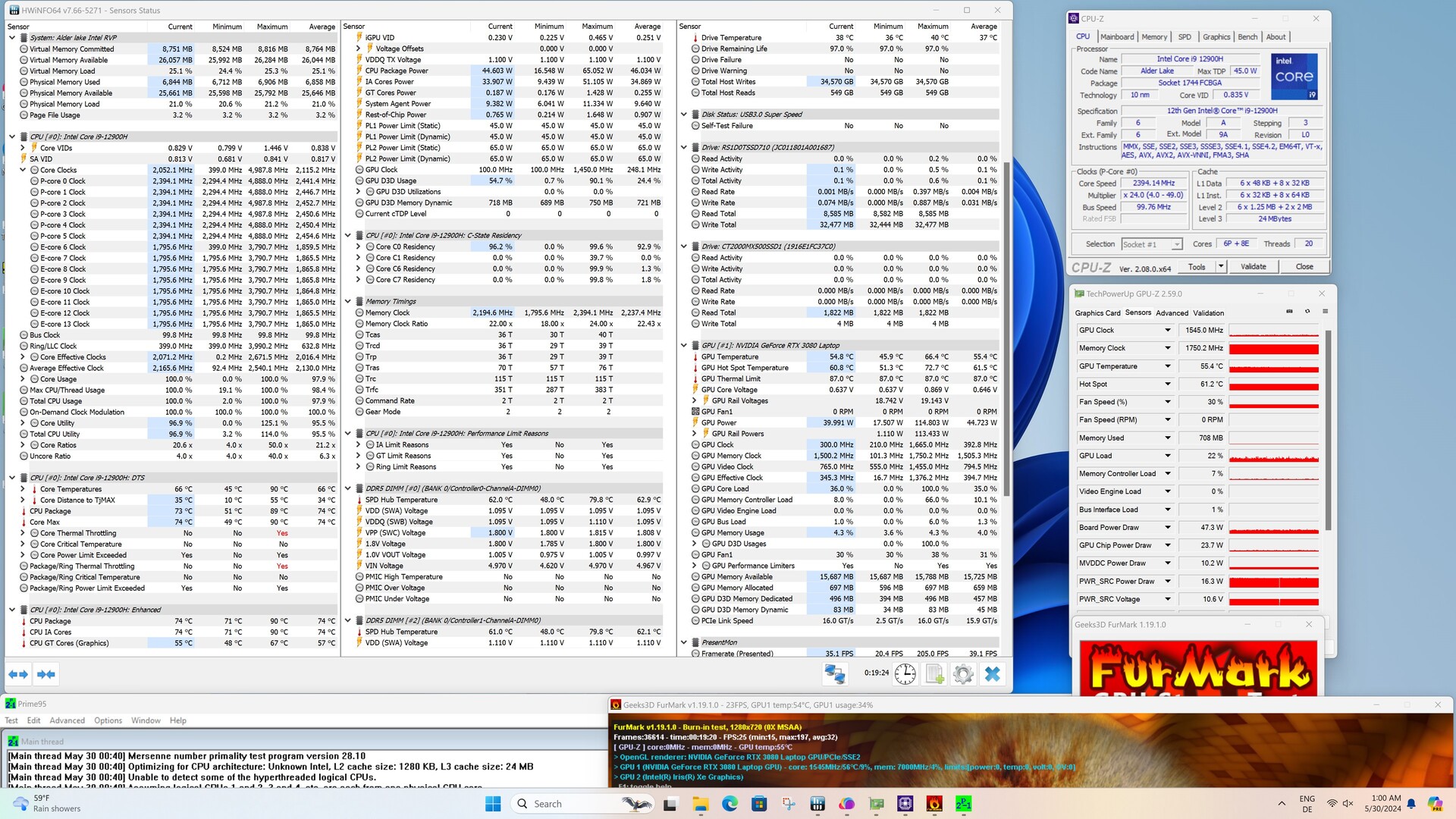Start logging with the sheet-plus icon

tap(934, 673)
